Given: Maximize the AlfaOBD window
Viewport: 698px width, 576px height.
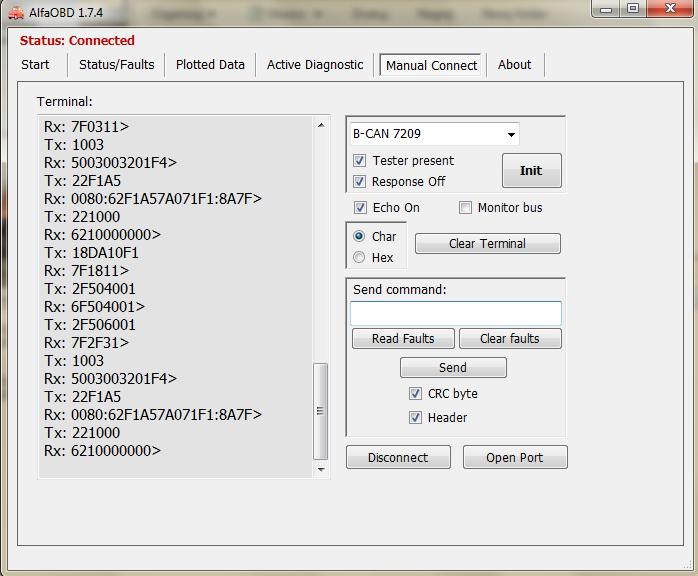Looking at the screenshot, I should coord(633,9).
